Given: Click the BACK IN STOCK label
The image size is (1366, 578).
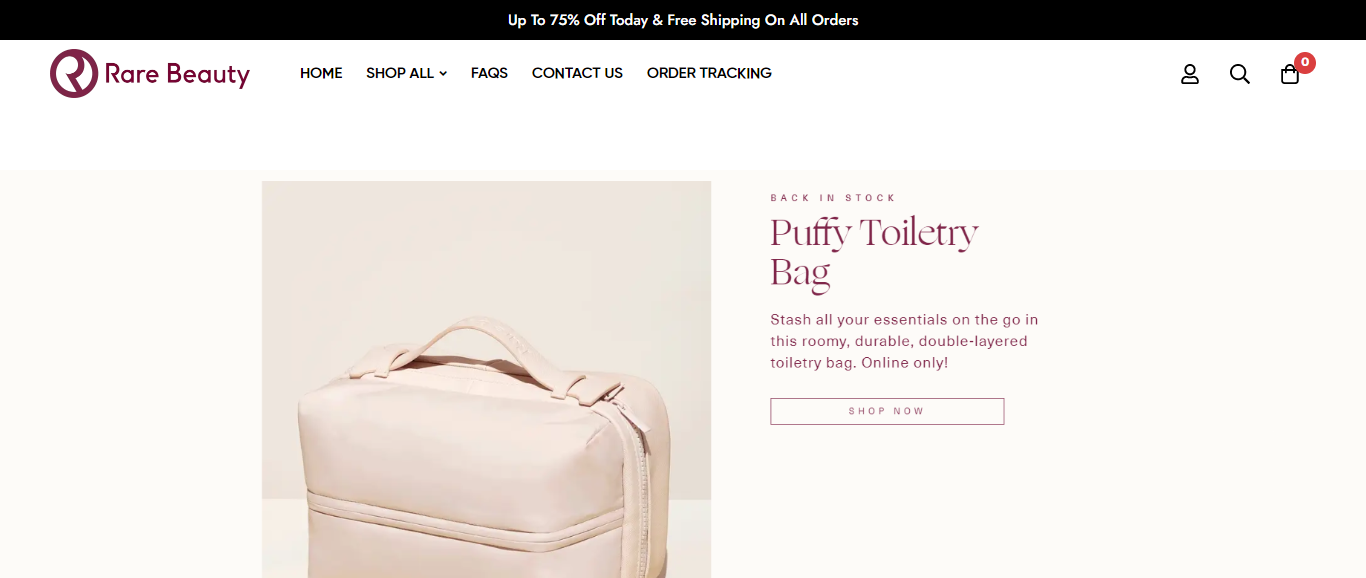Looking at the screenshot, I should tap(833, 198).
